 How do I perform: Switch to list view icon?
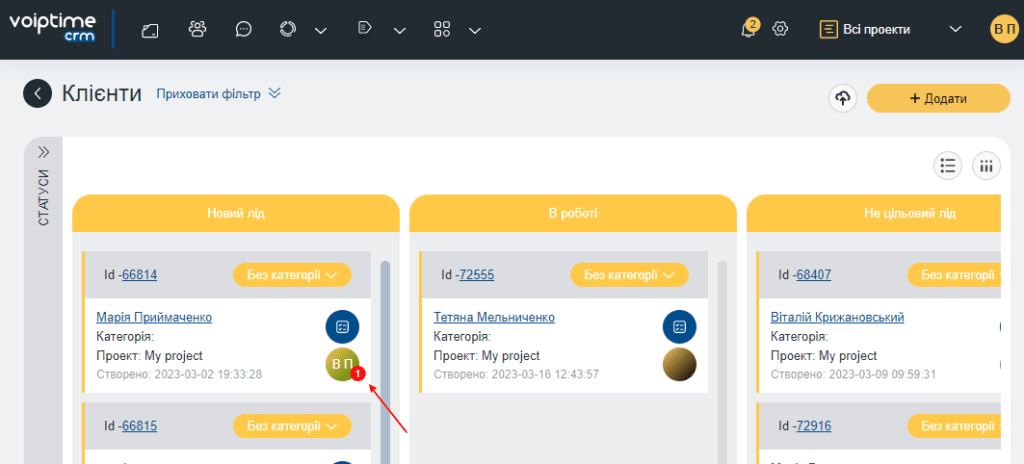(x=948, y=165)
